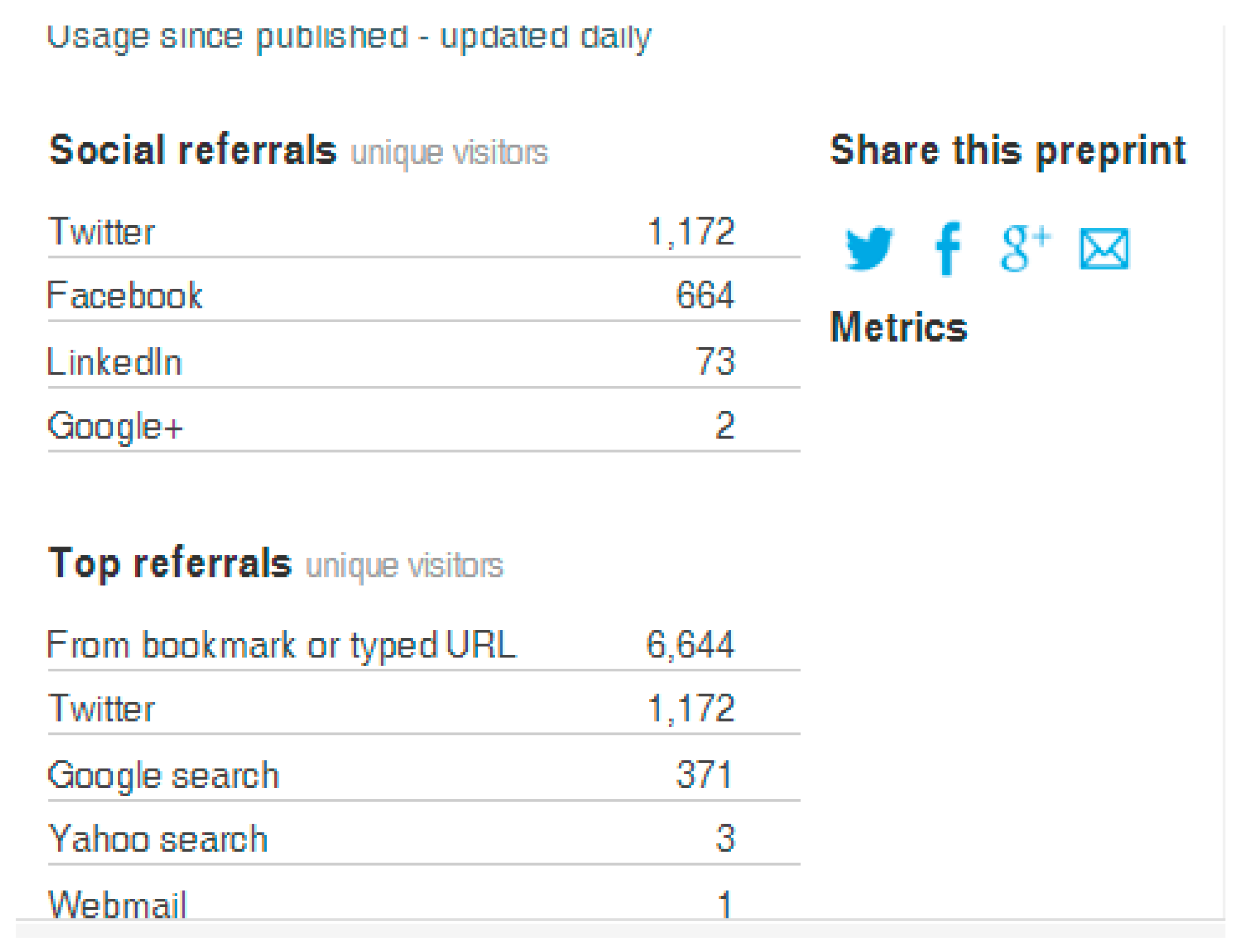Click the 664 Facebook visitors count
The image size is (1238, 952).
[x=705, y=295]
